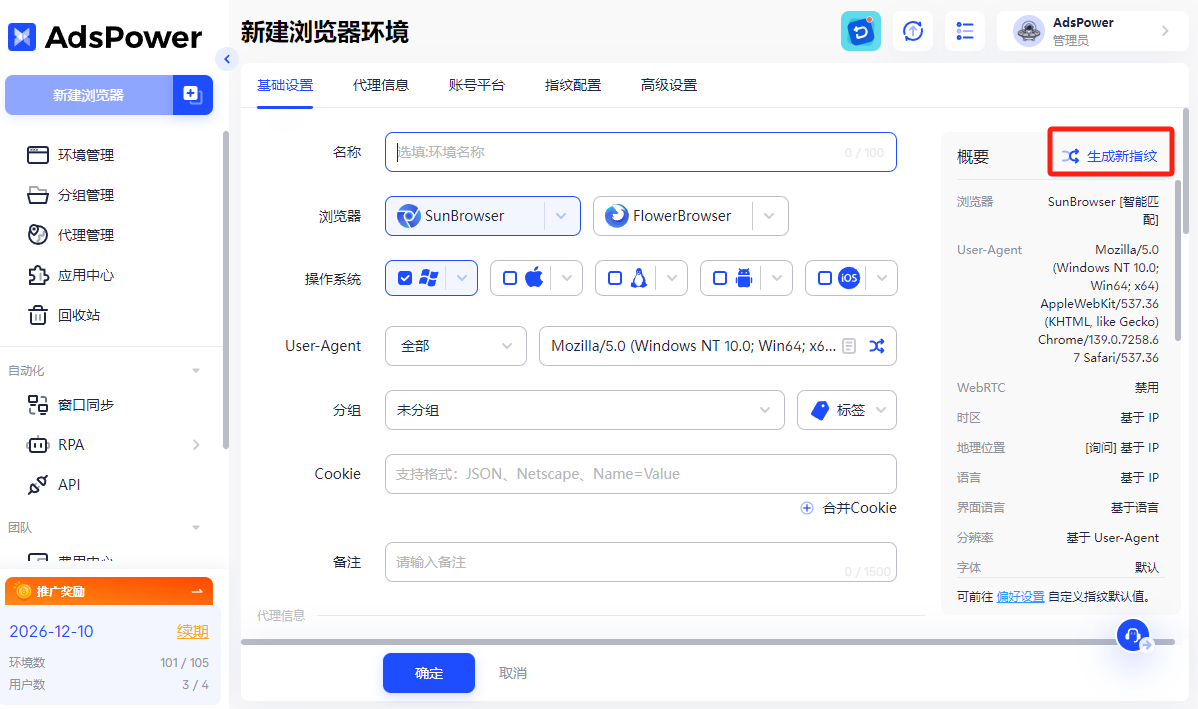This screenshot has width=1198, height=709.
Task: Click the 合并Cookie plus icon
Action: (807, 508)
